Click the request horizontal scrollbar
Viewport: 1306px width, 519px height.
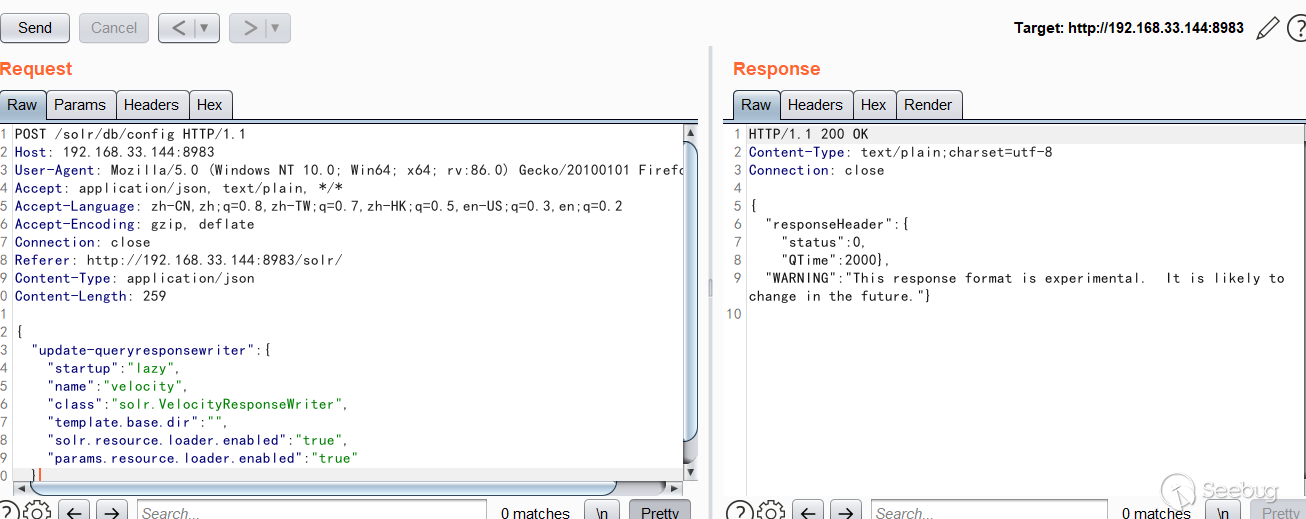(x=320, y=487)
